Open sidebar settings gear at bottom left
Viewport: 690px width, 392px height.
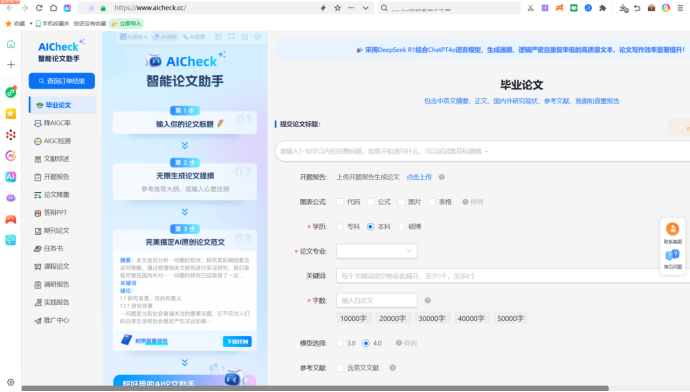[11, 382]
